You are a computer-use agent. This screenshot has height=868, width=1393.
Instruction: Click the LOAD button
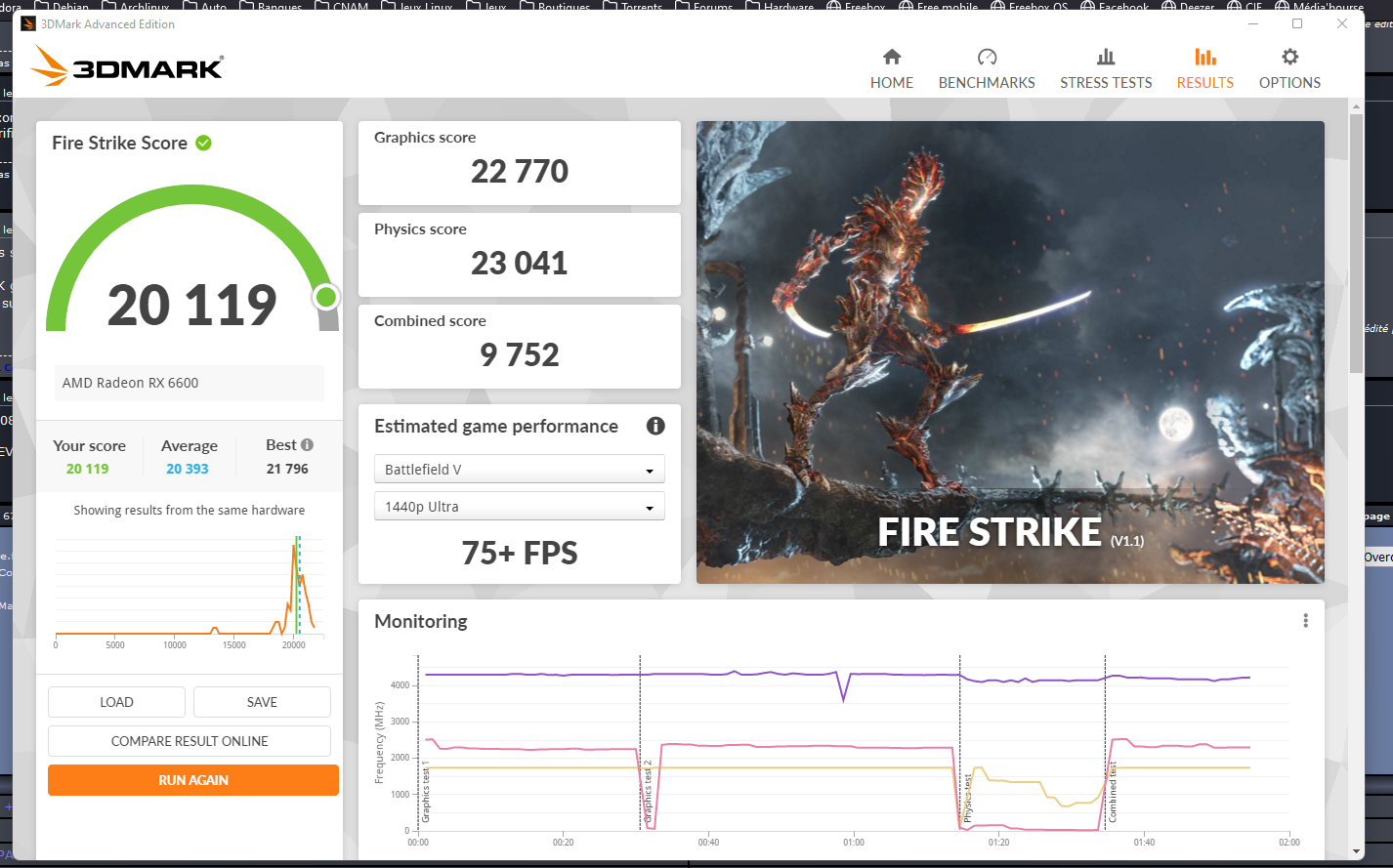pyautogui.click(x=116, y=702)
